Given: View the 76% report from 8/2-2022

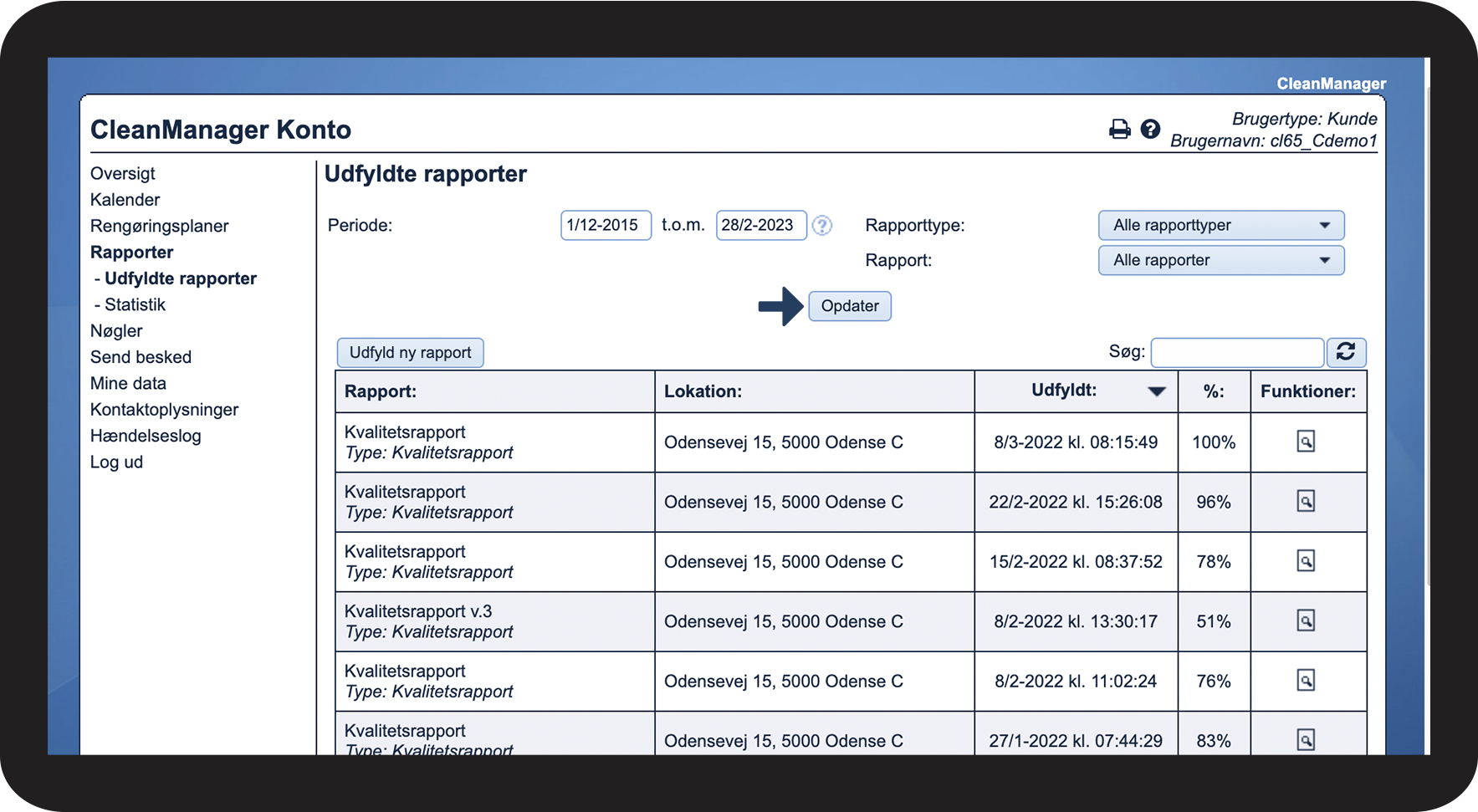Looking at the screenshot, I should (x=1305, y=681).
